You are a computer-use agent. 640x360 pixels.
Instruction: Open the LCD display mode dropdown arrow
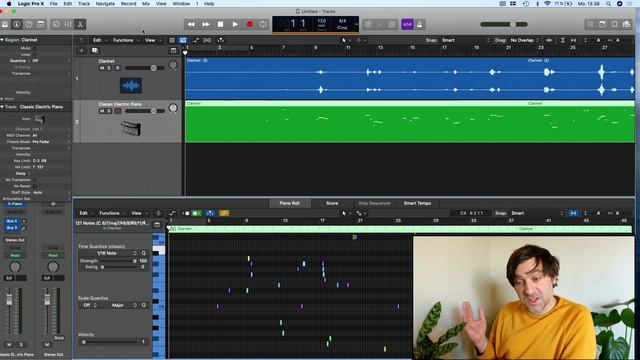[356, 24]
